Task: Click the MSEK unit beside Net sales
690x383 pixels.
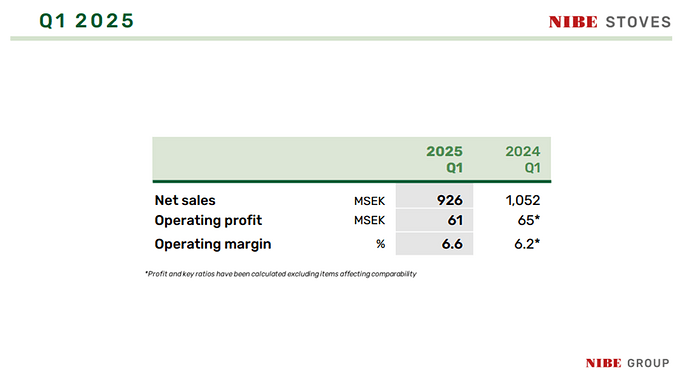Action: coord(369,201)
